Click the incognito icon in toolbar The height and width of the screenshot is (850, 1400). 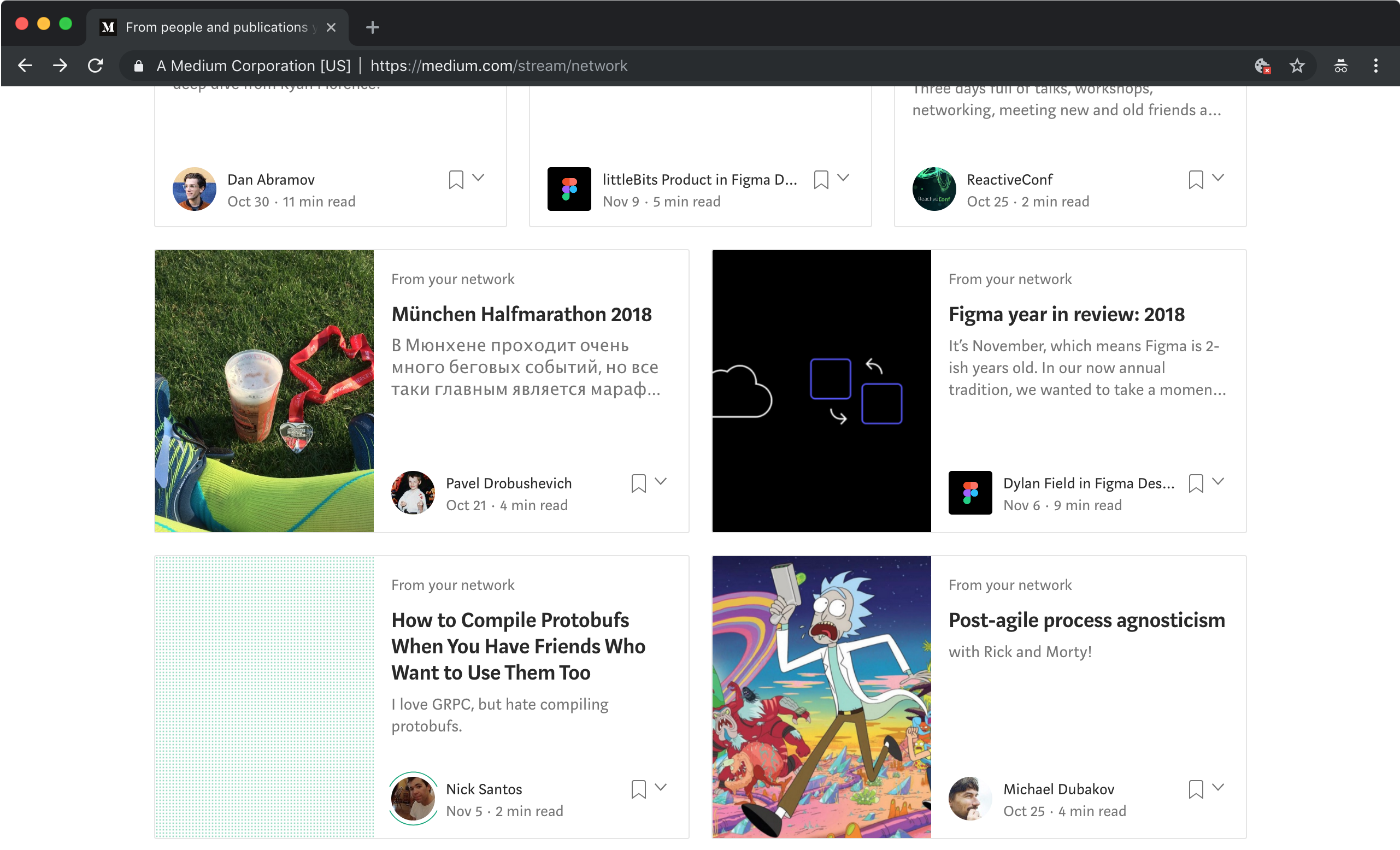coord(1341,66)
